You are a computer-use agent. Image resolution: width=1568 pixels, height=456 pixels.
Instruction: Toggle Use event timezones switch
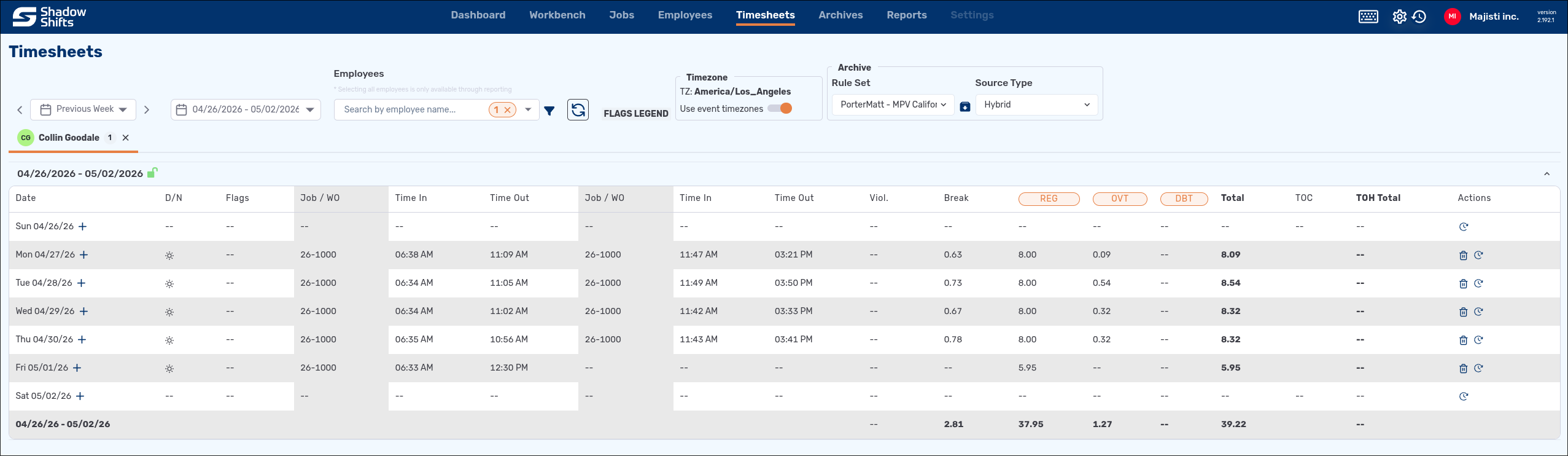[x=780, y=108]
